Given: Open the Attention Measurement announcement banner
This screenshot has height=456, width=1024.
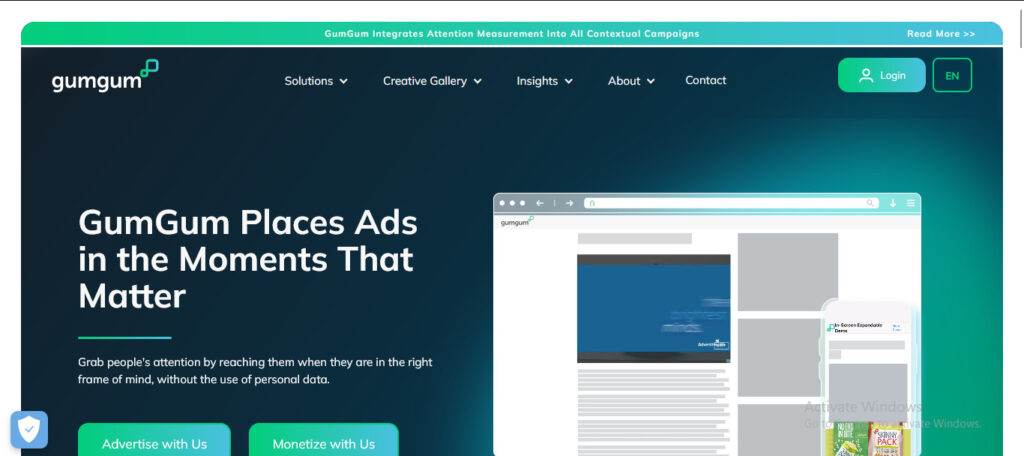Looking at the screenshot, I should coord(511,34).
